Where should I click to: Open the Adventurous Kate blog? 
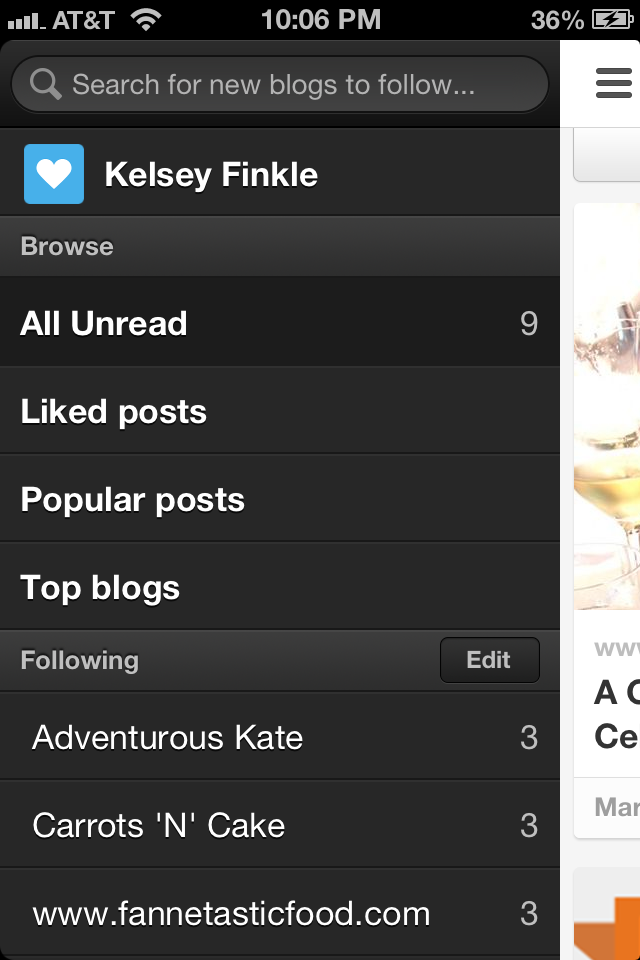click(168, 738)
